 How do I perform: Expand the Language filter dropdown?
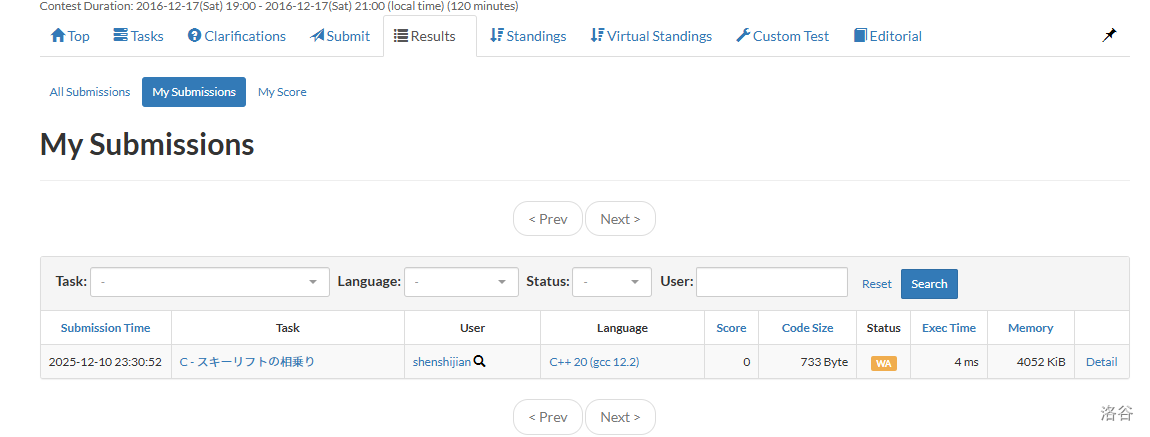tap(461, 283)
